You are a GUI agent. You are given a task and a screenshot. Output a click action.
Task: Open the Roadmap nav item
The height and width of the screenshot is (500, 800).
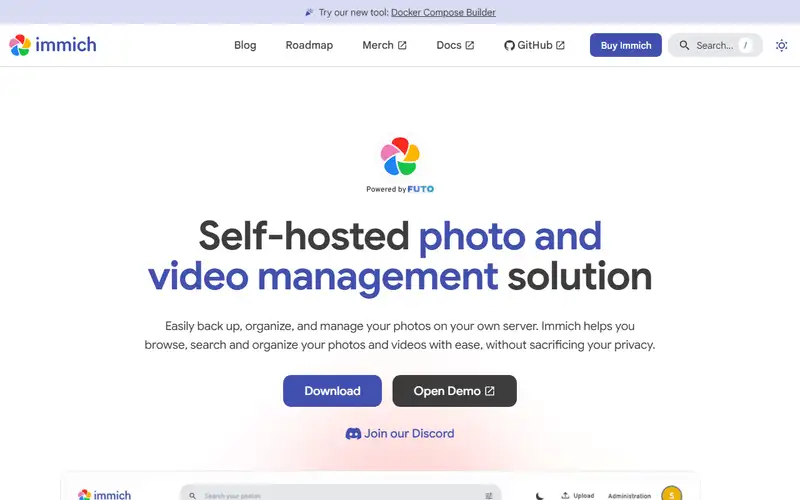point(309,45)
